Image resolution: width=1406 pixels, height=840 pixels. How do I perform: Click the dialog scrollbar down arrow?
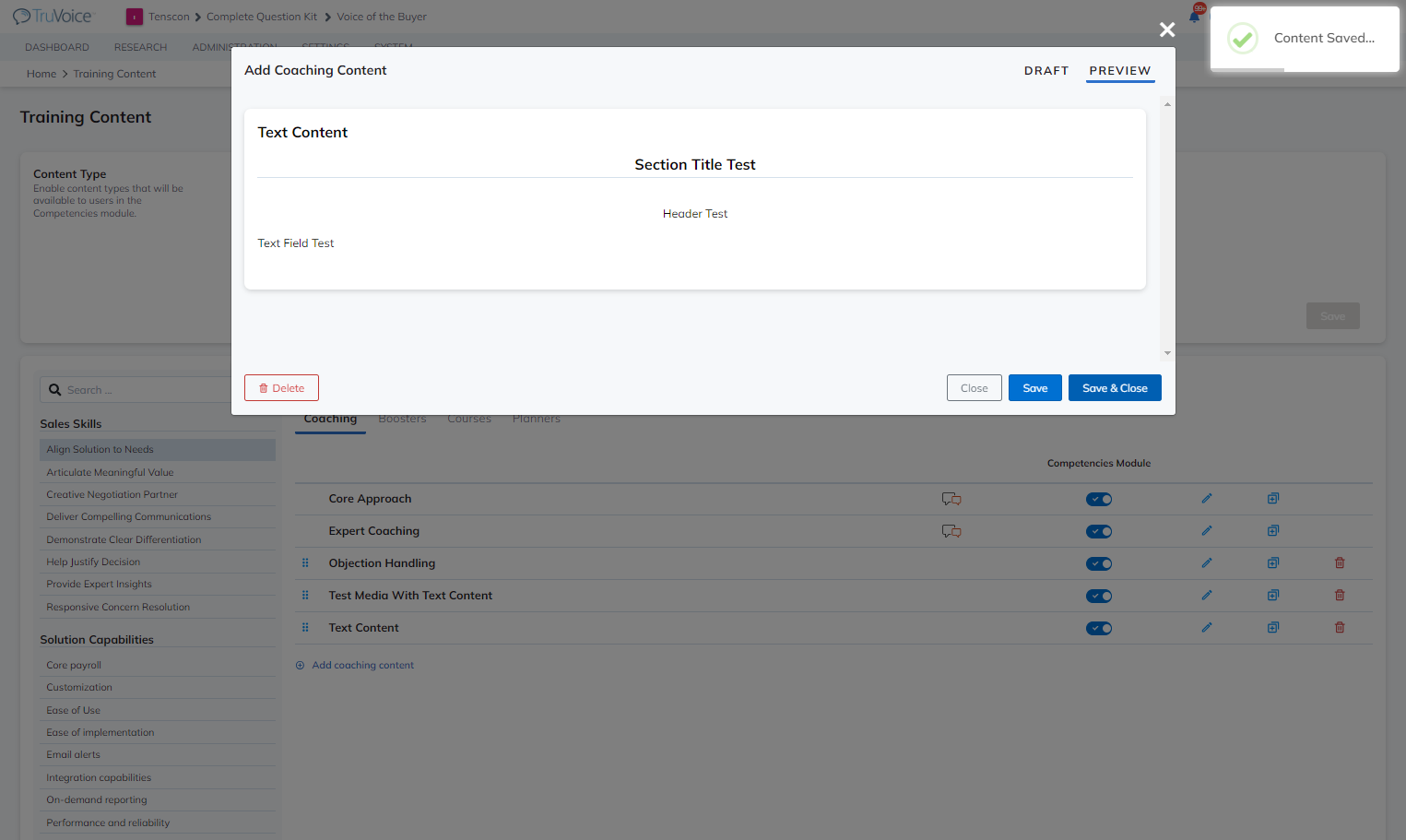click(1167, 353)
